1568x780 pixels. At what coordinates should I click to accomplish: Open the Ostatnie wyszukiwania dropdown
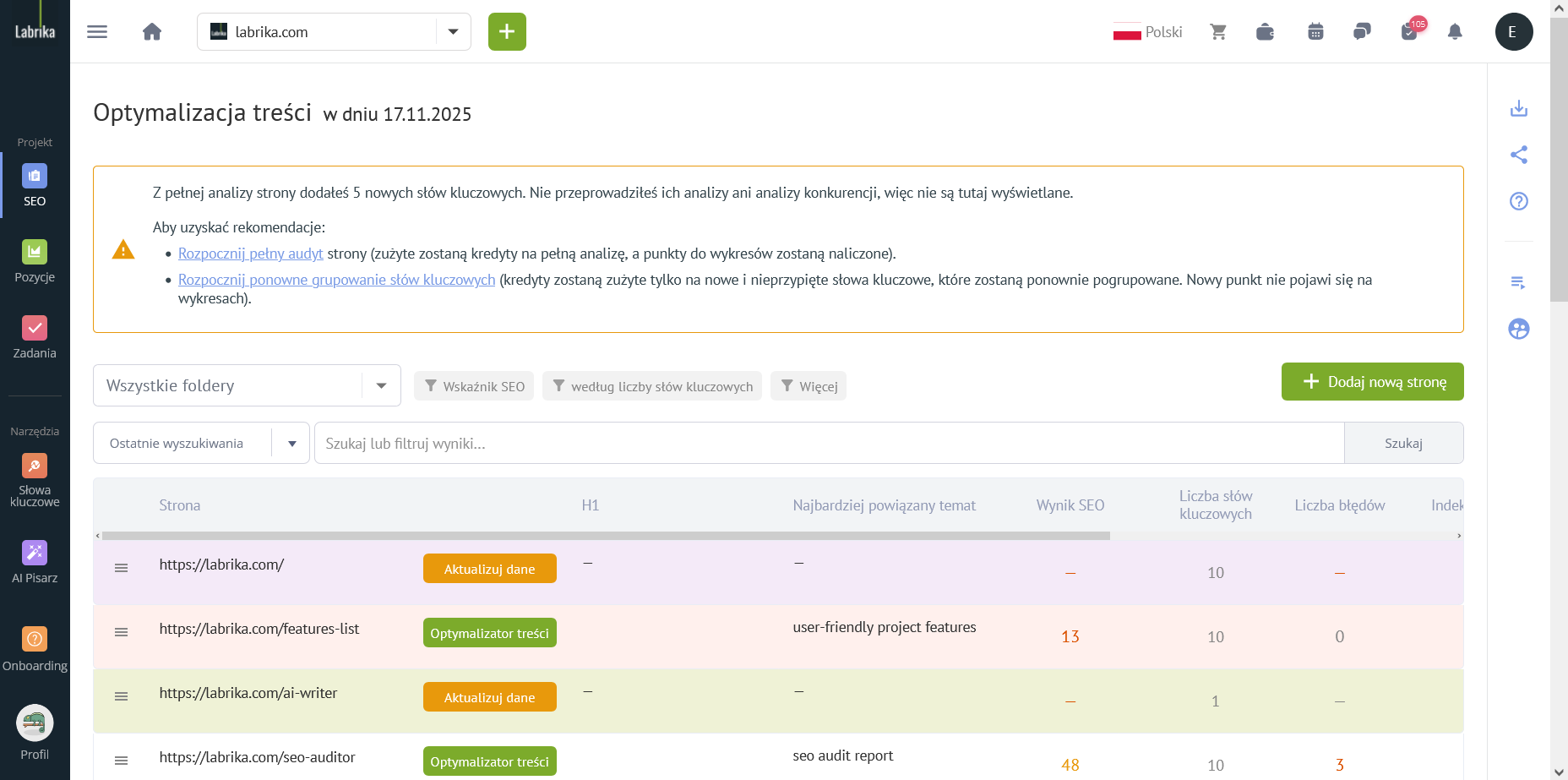[291, 444]
